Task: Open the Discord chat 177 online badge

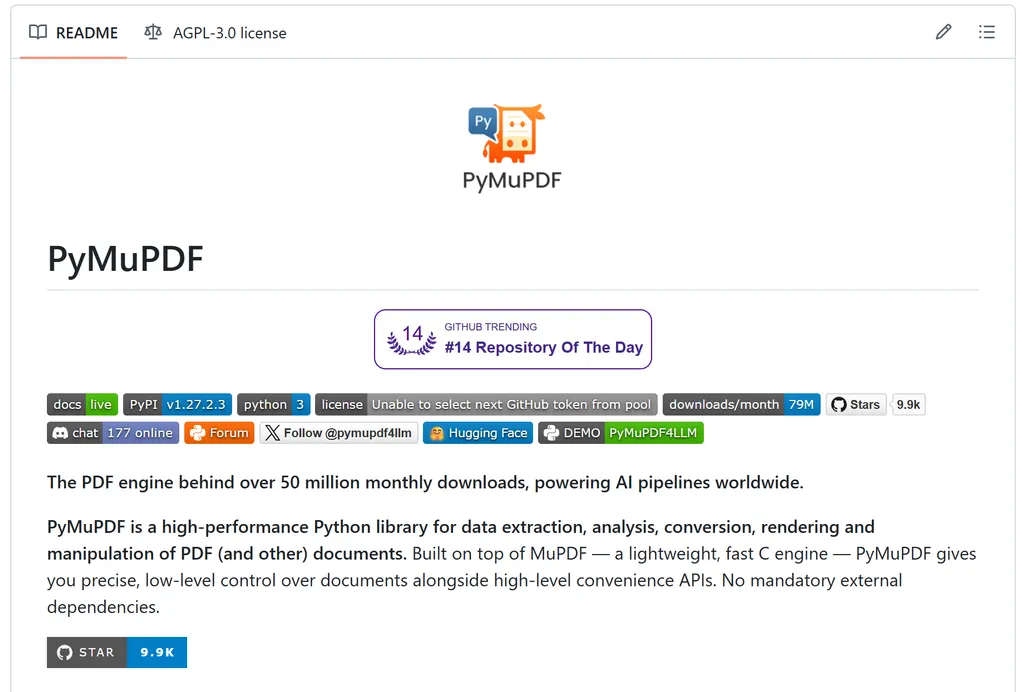Action: 113,433
